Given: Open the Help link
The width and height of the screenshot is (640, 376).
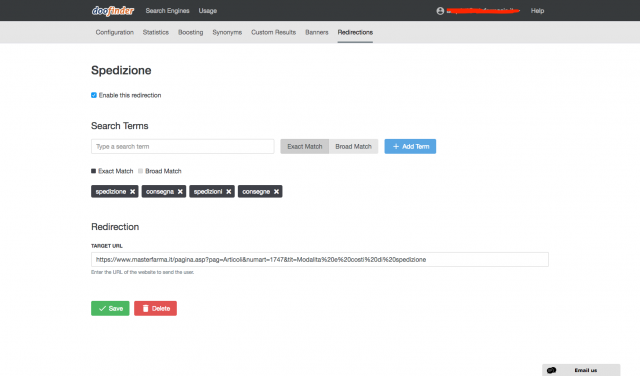Looking at the screenshot, I should coord(537,11).
